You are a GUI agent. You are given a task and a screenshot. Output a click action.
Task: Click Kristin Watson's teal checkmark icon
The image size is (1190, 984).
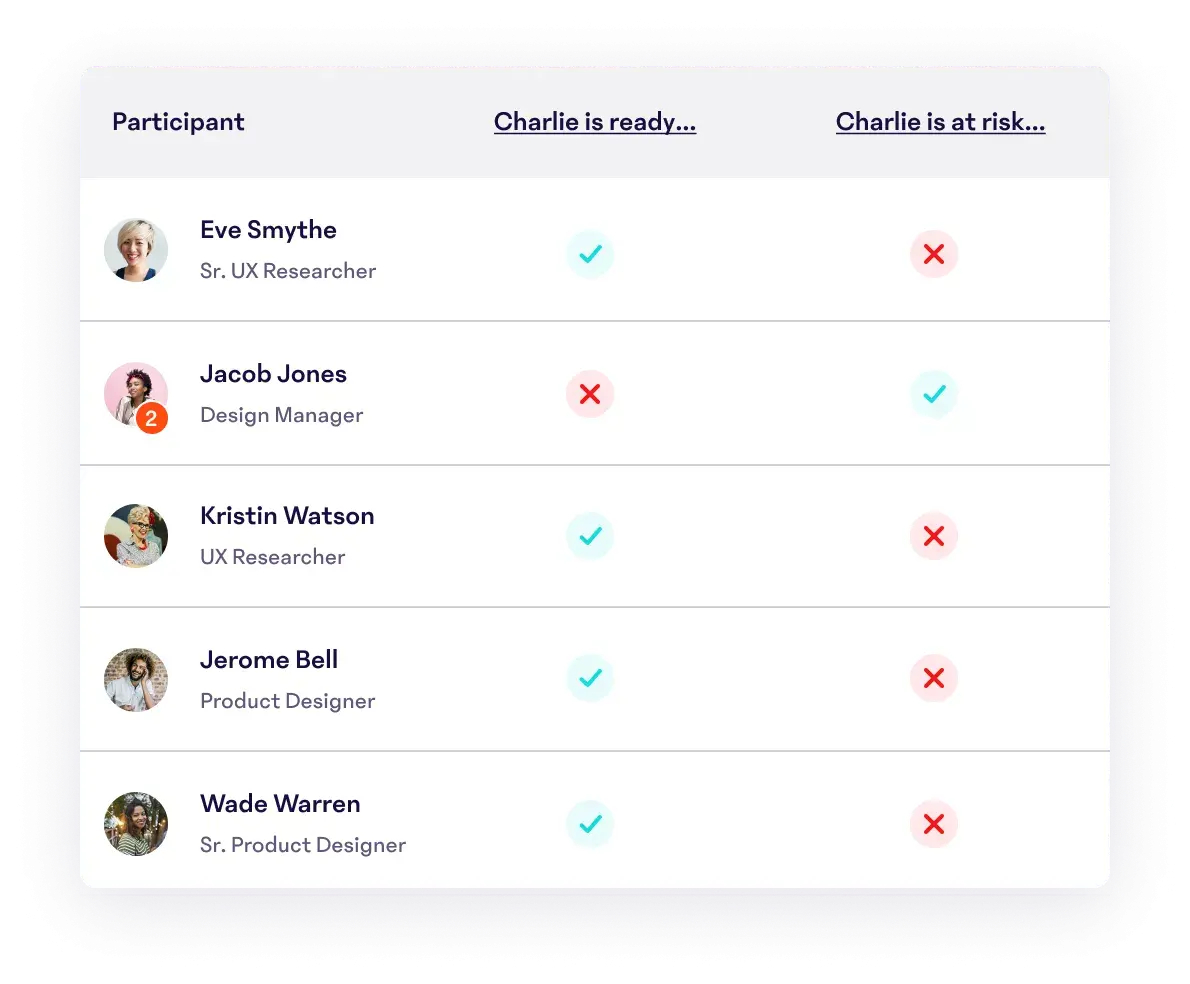tap(590, 536)
